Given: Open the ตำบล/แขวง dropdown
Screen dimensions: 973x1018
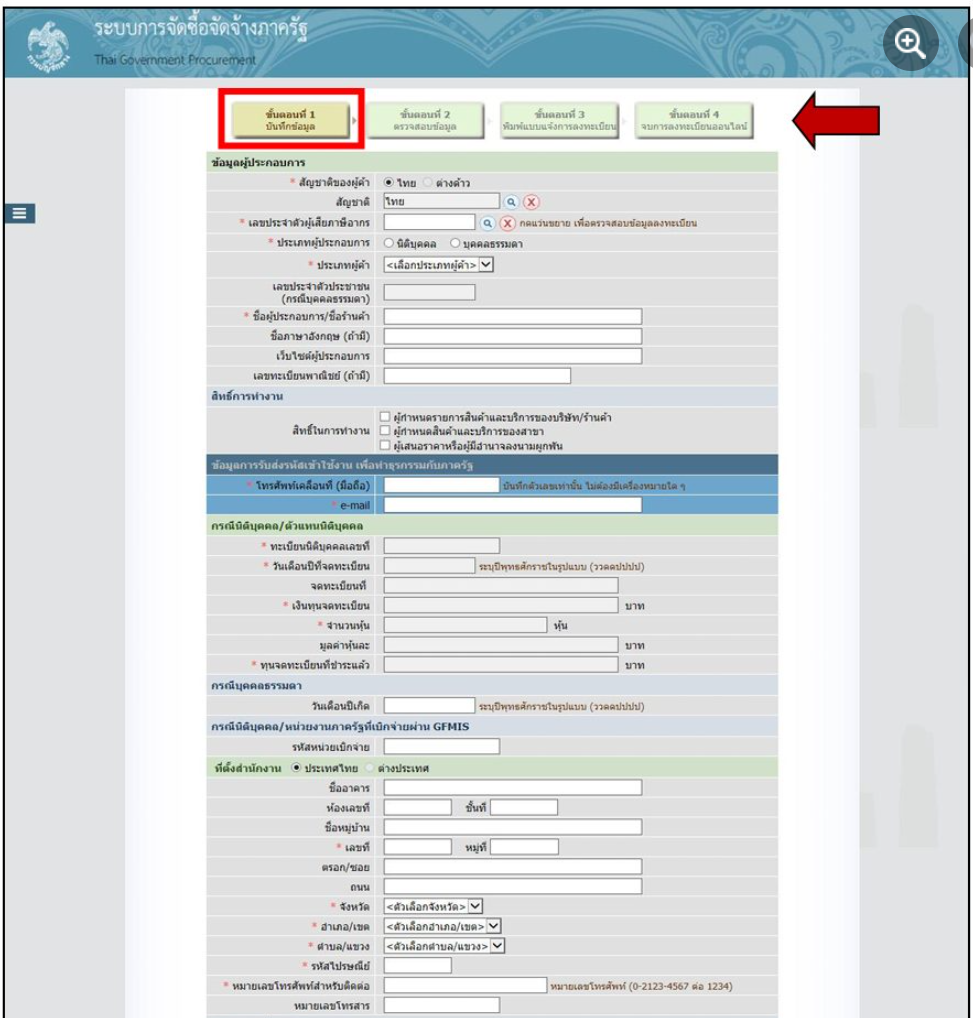Looking at the screenshot, I should coord(444,946).
